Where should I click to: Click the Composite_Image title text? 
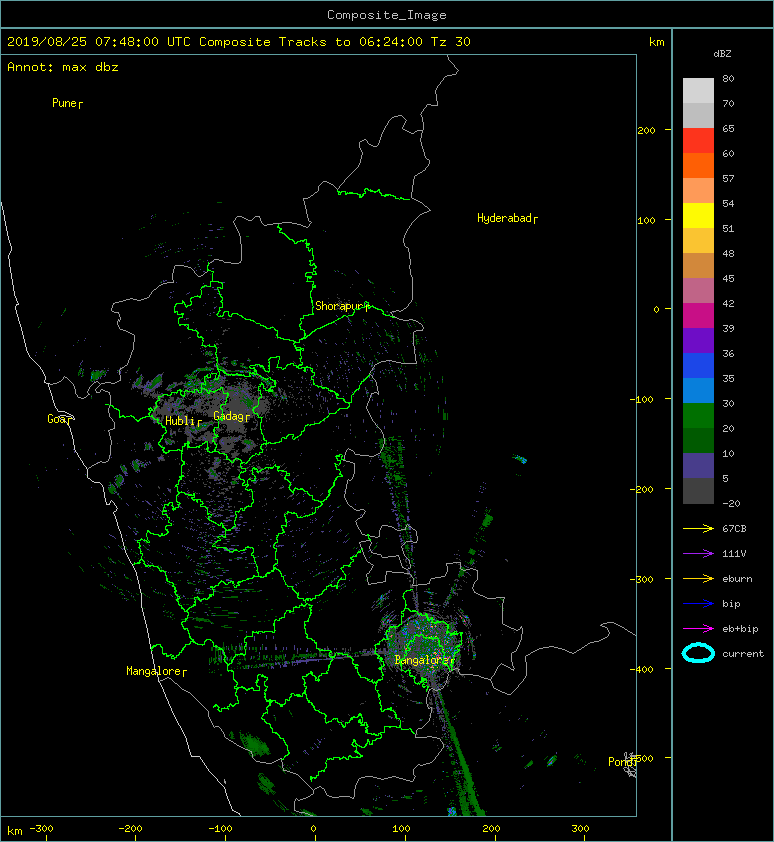pyautogui.click(x=387, y=15)
